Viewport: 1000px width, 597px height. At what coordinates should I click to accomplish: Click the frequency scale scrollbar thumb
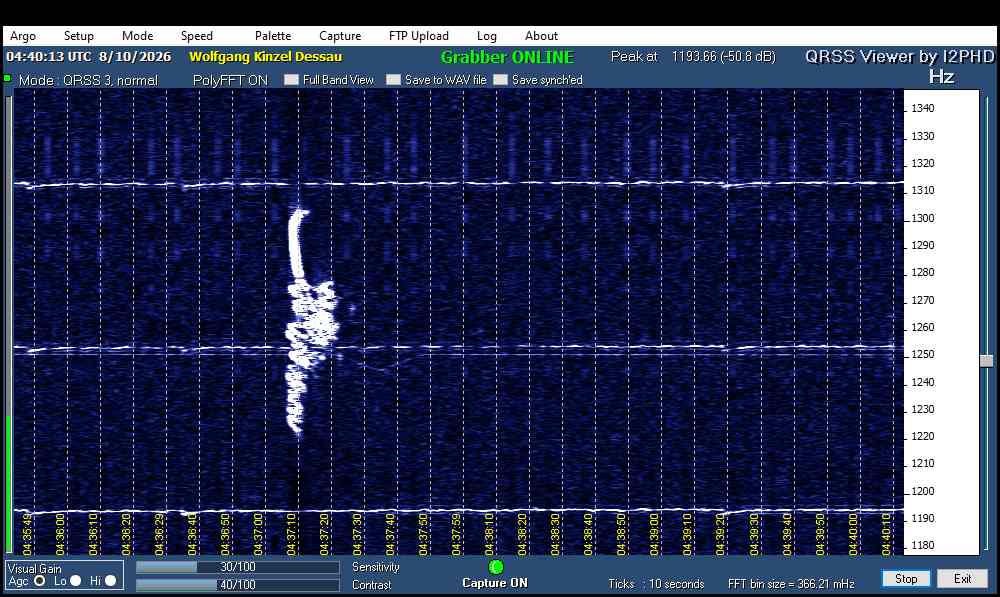[987, 360]
